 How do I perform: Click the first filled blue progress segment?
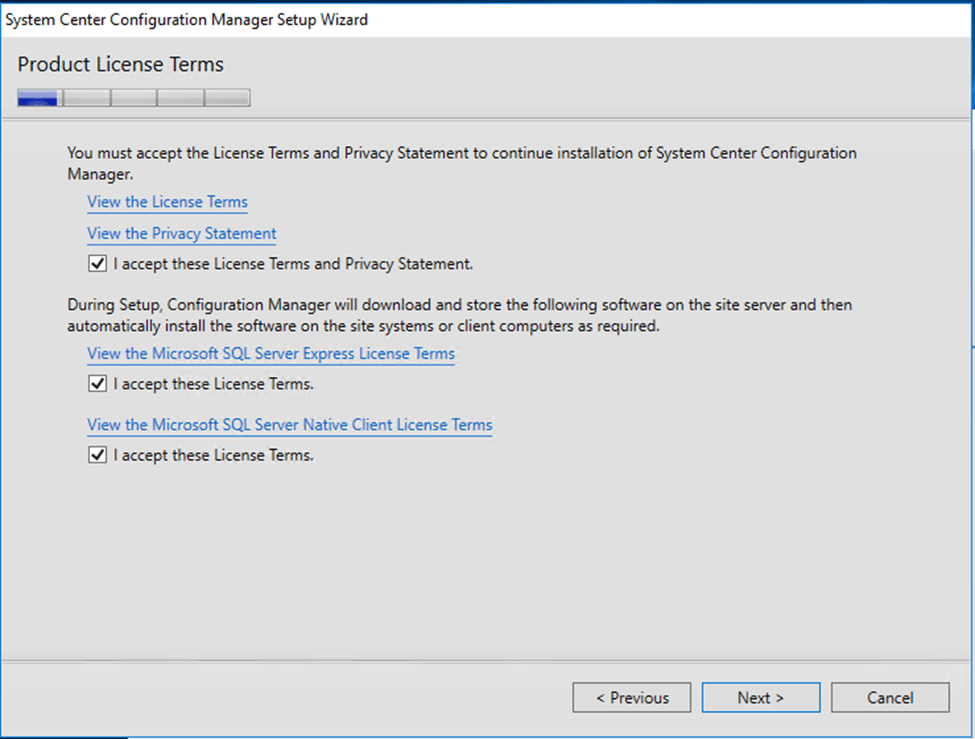coord(38,98)
